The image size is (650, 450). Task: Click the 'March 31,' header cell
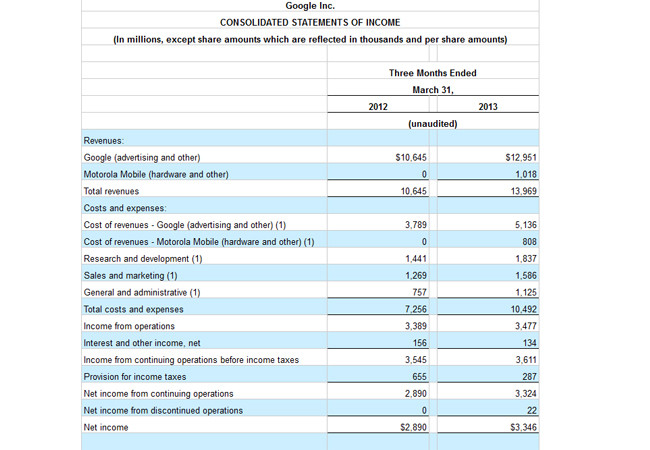tap(433, 90)
